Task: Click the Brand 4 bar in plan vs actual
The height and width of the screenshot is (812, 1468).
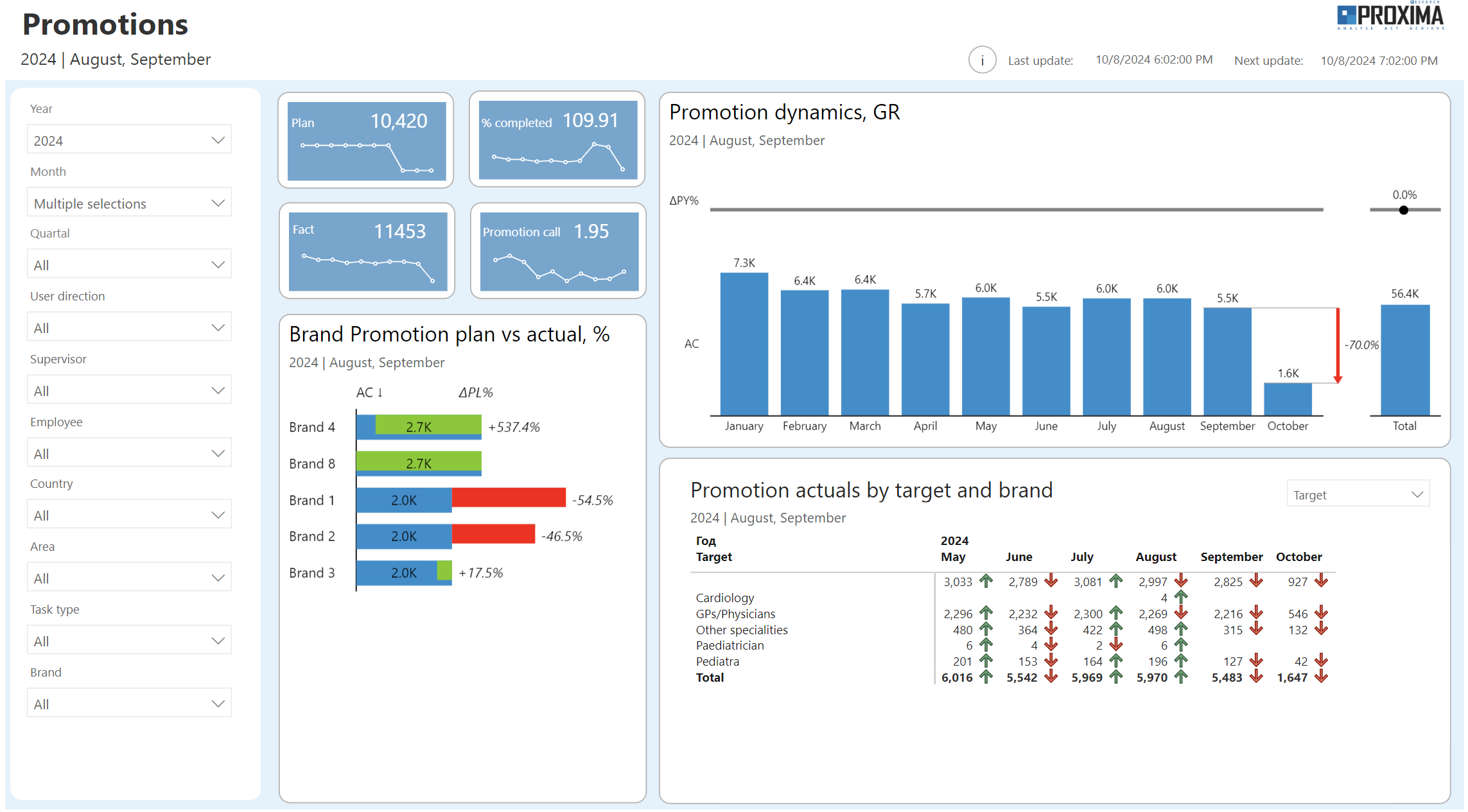Action: 417,426
